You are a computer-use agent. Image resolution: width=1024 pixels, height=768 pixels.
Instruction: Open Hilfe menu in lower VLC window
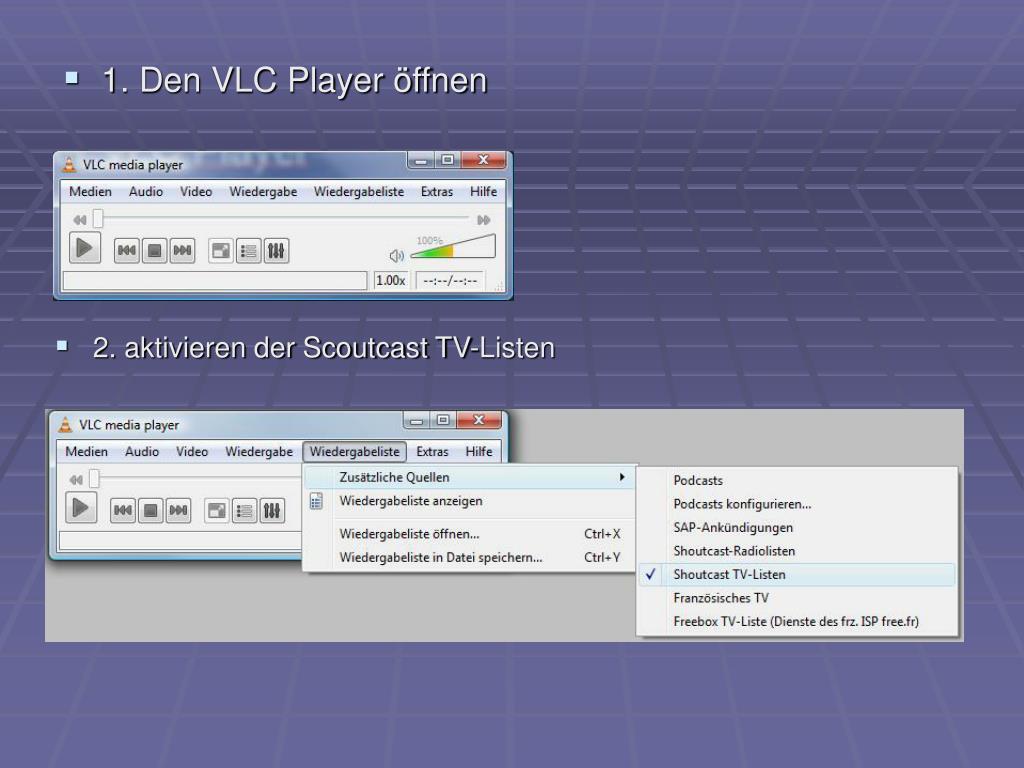pyautogui.click(x=479, y=451)
